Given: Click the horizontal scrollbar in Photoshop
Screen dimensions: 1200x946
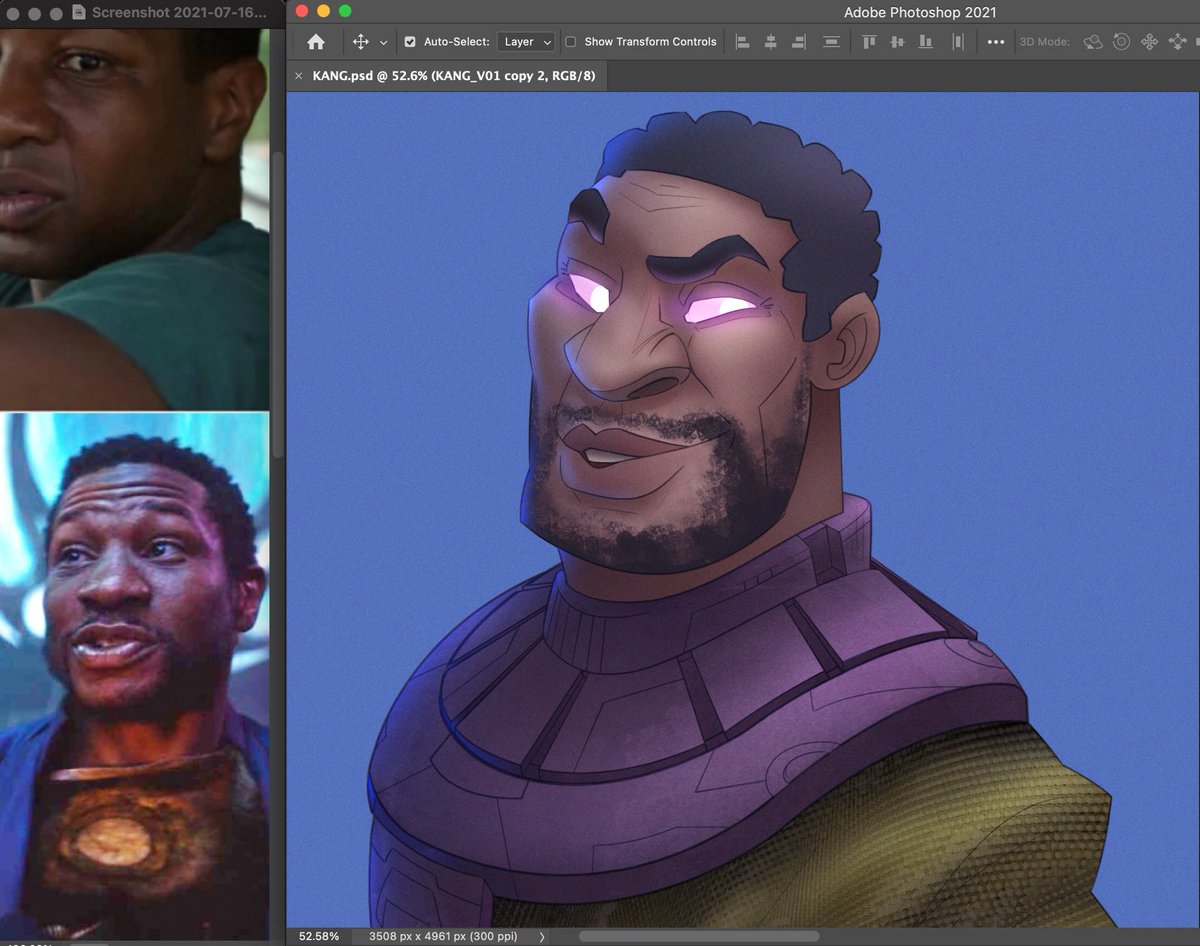Looking at the screenshot, I should click(x=698, y=937).
